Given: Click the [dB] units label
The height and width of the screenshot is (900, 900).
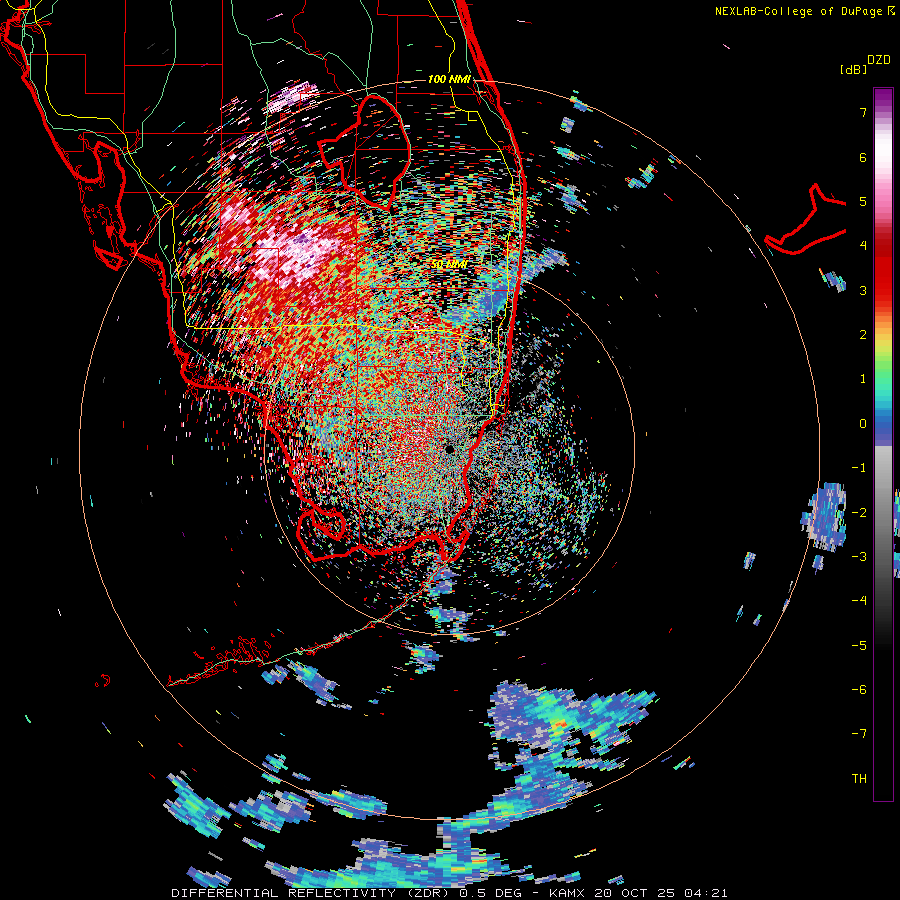Looking at the screenshot, I should tap(853, 69).
